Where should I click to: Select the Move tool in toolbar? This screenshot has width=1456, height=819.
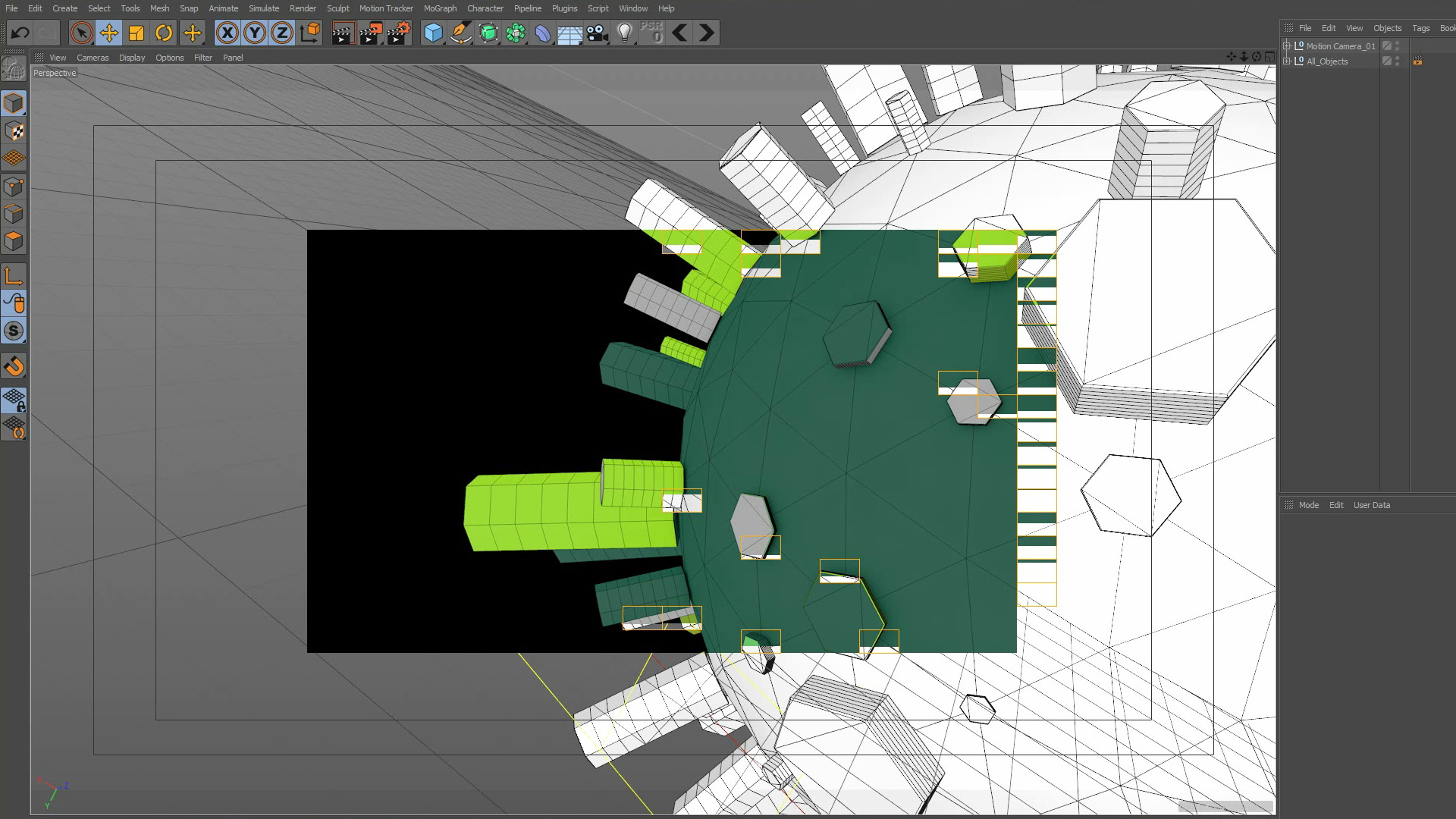tap(109, 33)
